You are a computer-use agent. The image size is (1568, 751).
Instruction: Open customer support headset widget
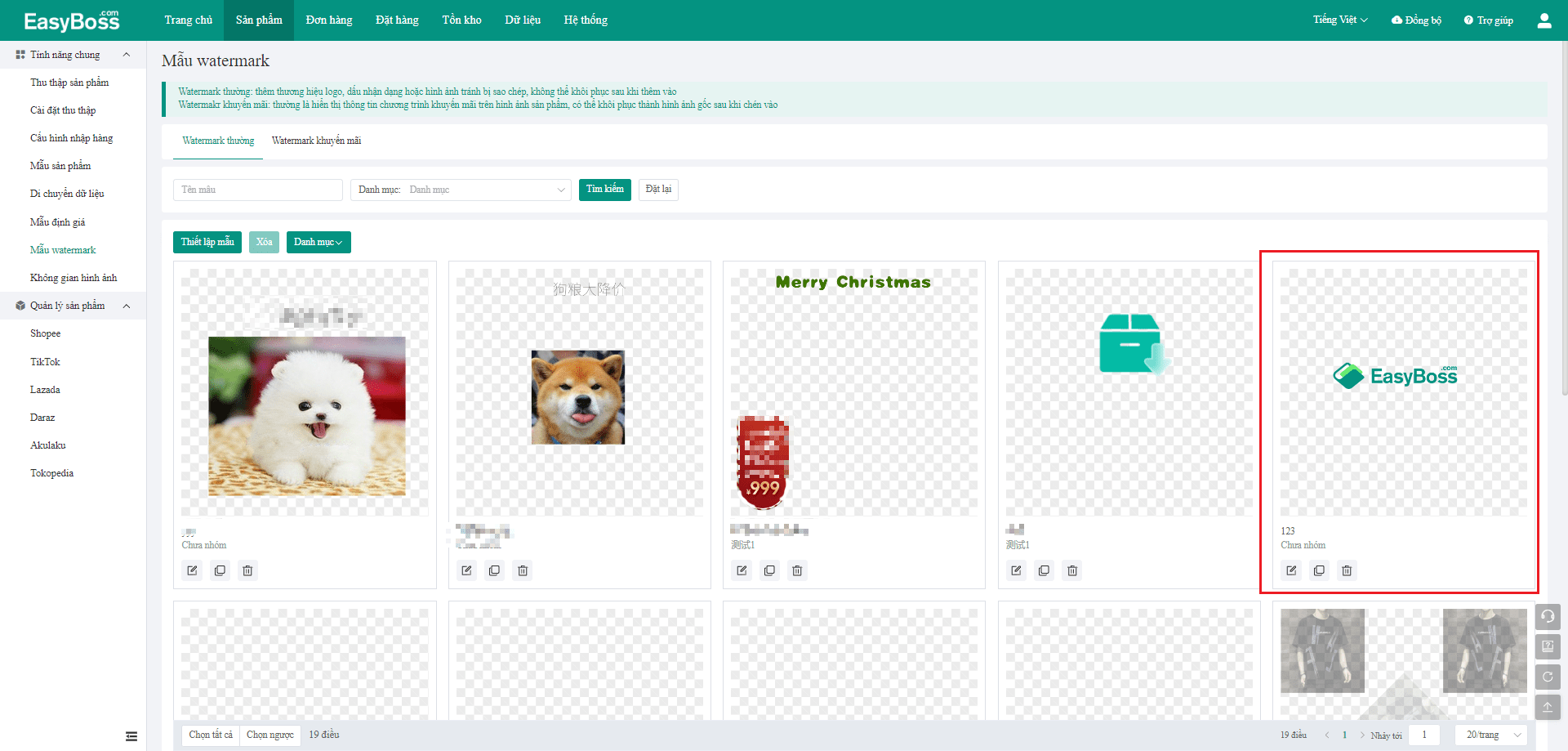(1548, 616)
